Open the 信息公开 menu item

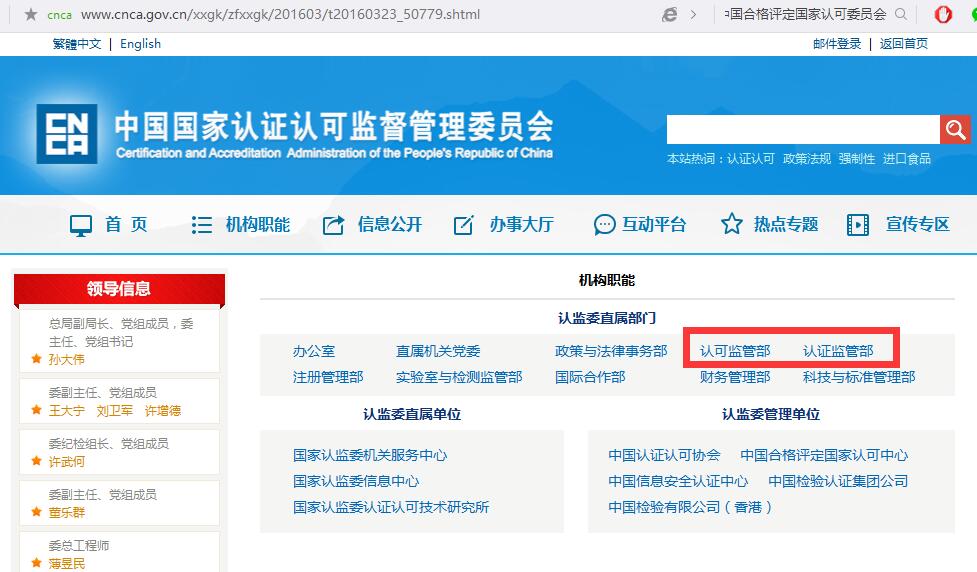390,224
